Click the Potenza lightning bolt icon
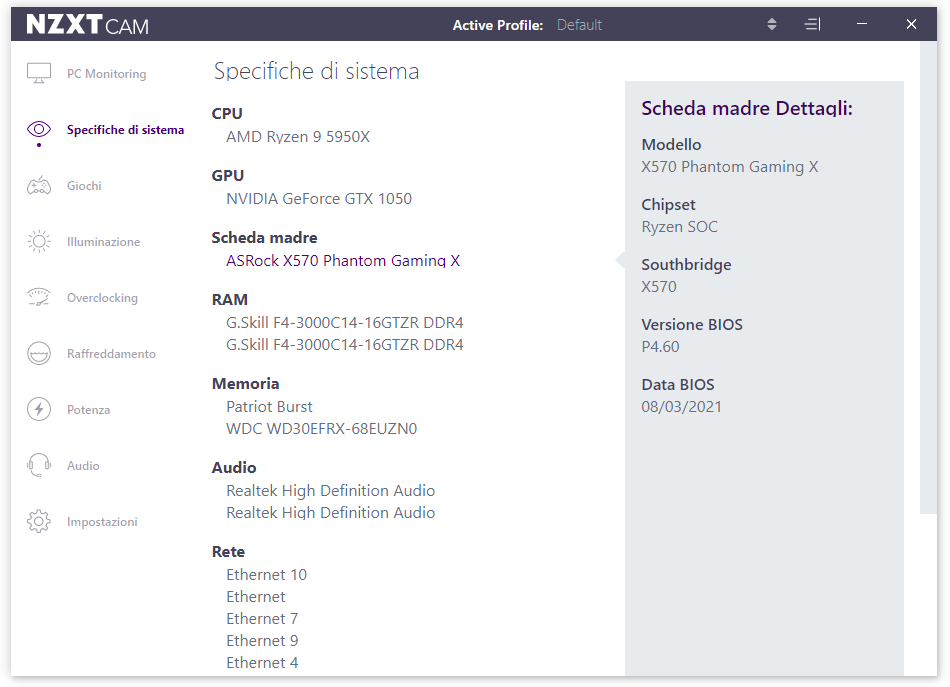This screenshot has height=687, width=950. (39, 410)
